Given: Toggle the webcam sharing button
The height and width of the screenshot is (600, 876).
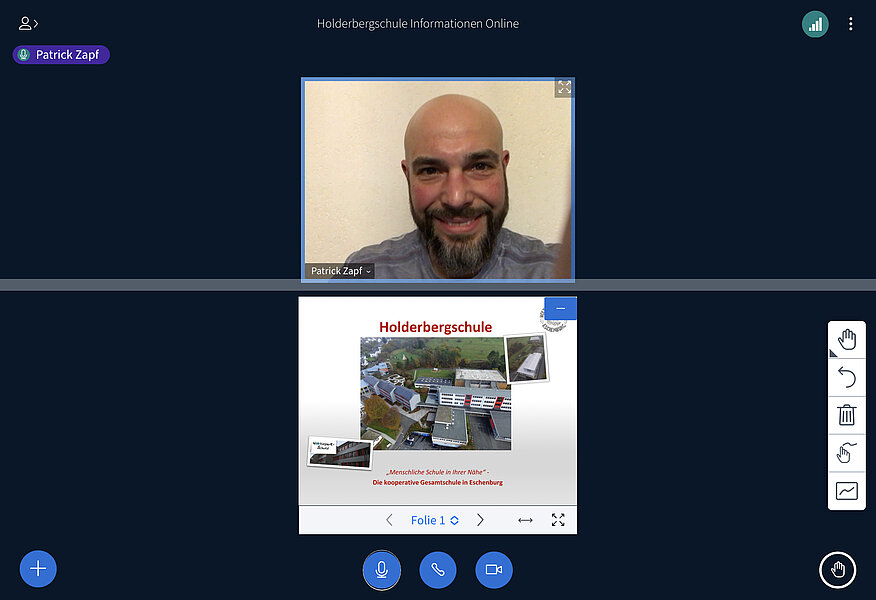Looking at the screenshot, I should tap(493, 570).
